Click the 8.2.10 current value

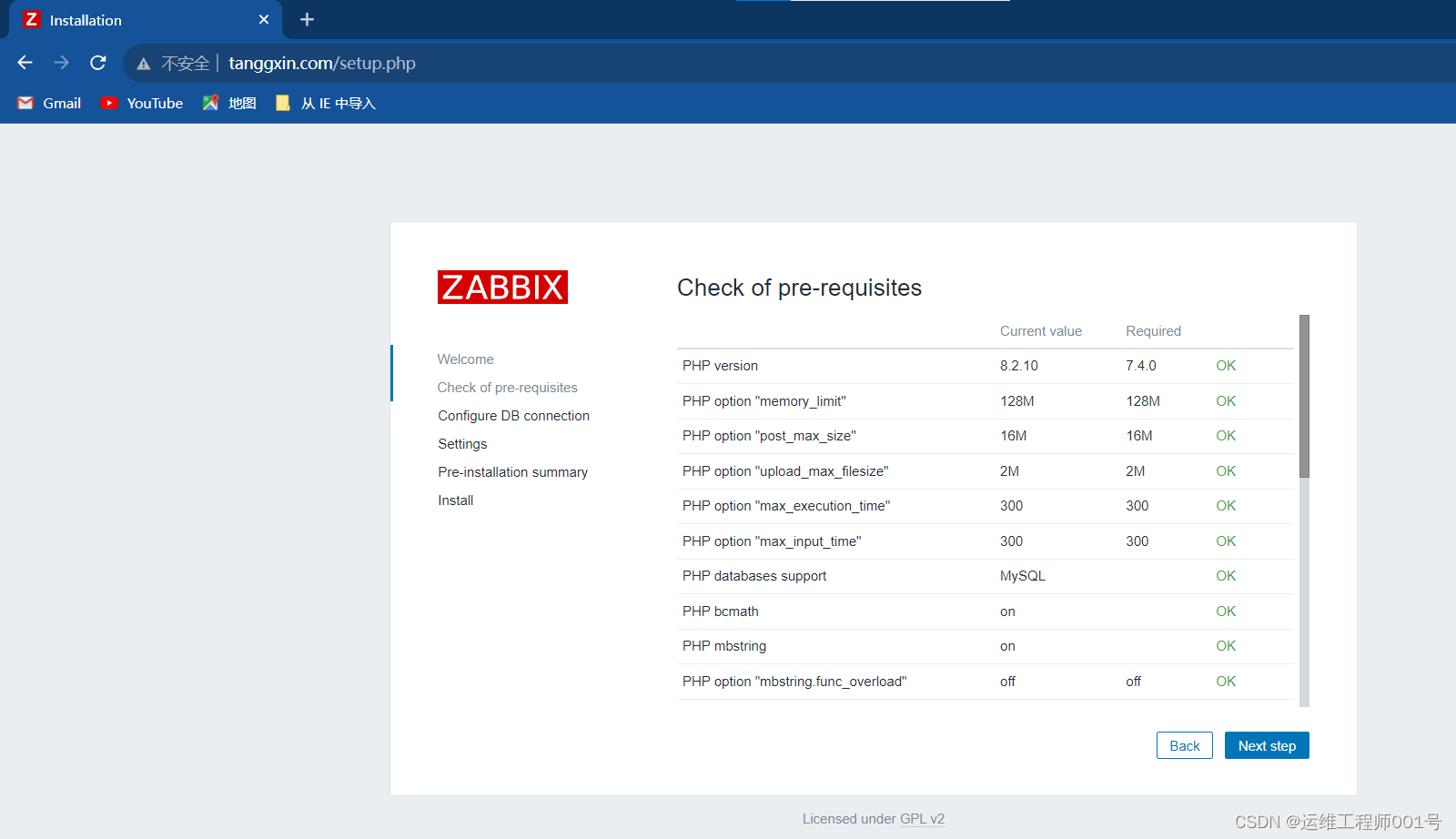pyautogui.click(x=1019, y=366)
